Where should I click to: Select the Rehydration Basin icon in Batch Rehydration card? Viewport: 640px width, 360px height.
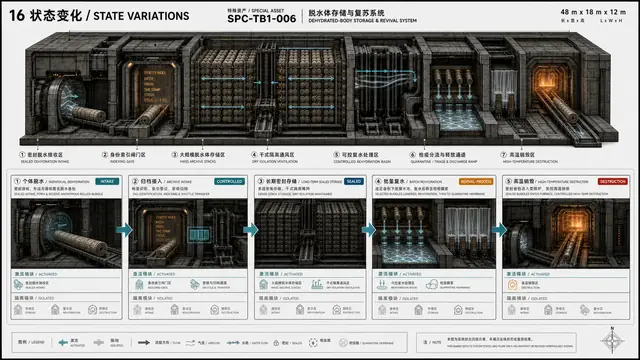click(382, 284)
